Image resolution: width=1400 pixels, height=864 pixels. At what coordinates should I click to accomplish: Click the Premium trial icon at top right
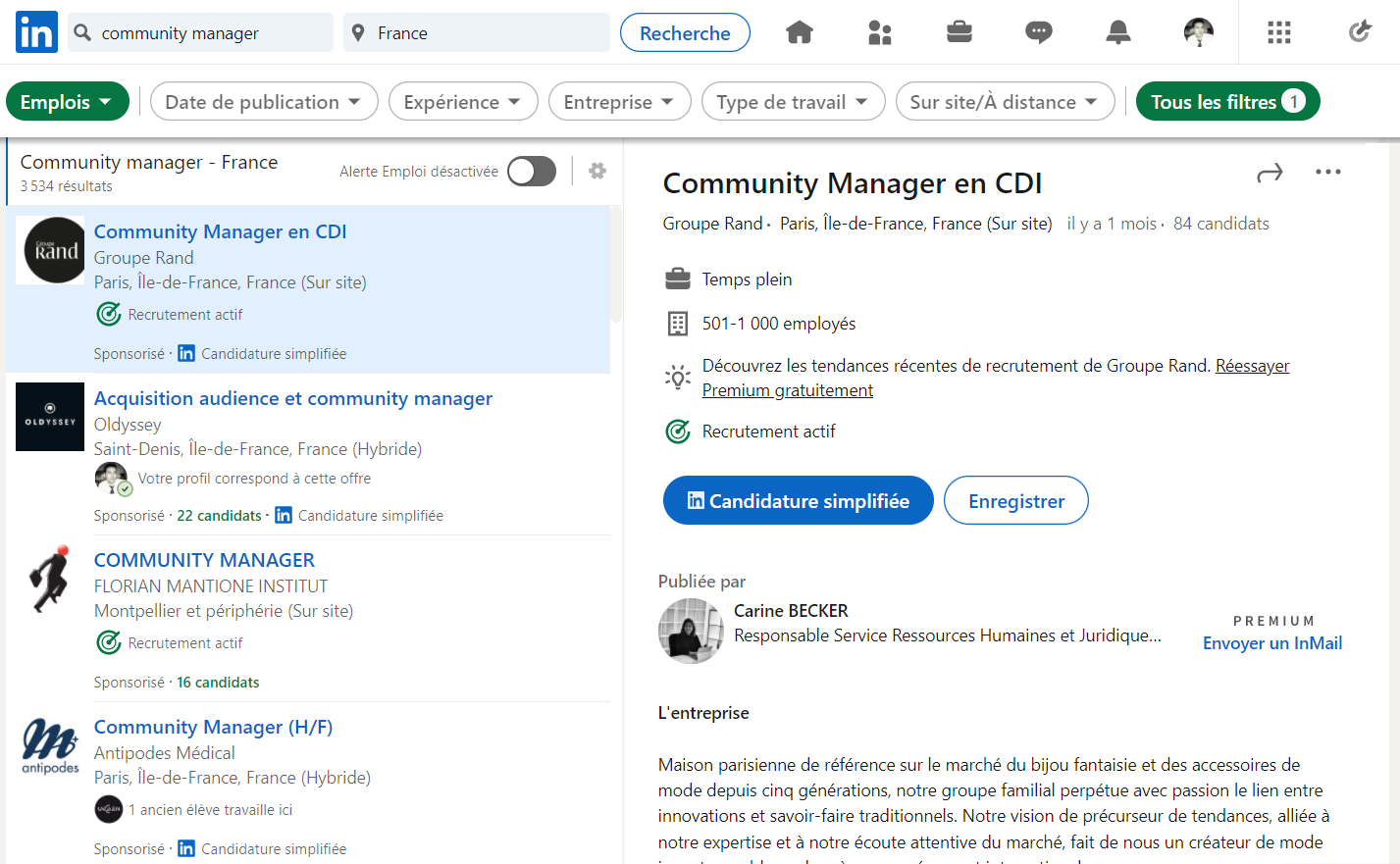(1359, 32)
